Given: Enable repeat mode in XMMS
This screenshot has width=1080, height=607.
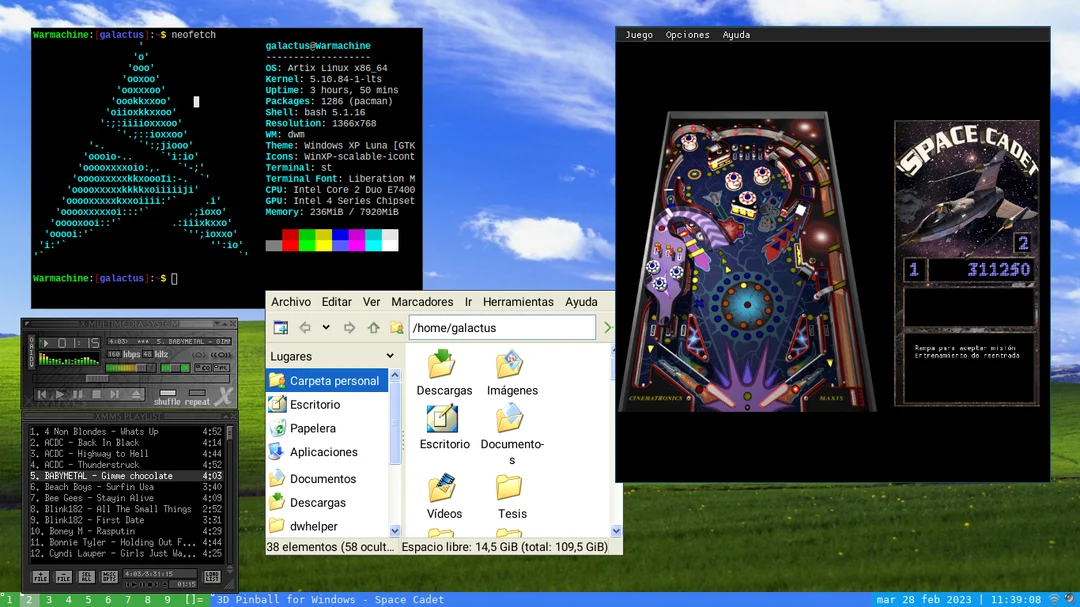Looking at the screenshot, I should pos(197,393).
